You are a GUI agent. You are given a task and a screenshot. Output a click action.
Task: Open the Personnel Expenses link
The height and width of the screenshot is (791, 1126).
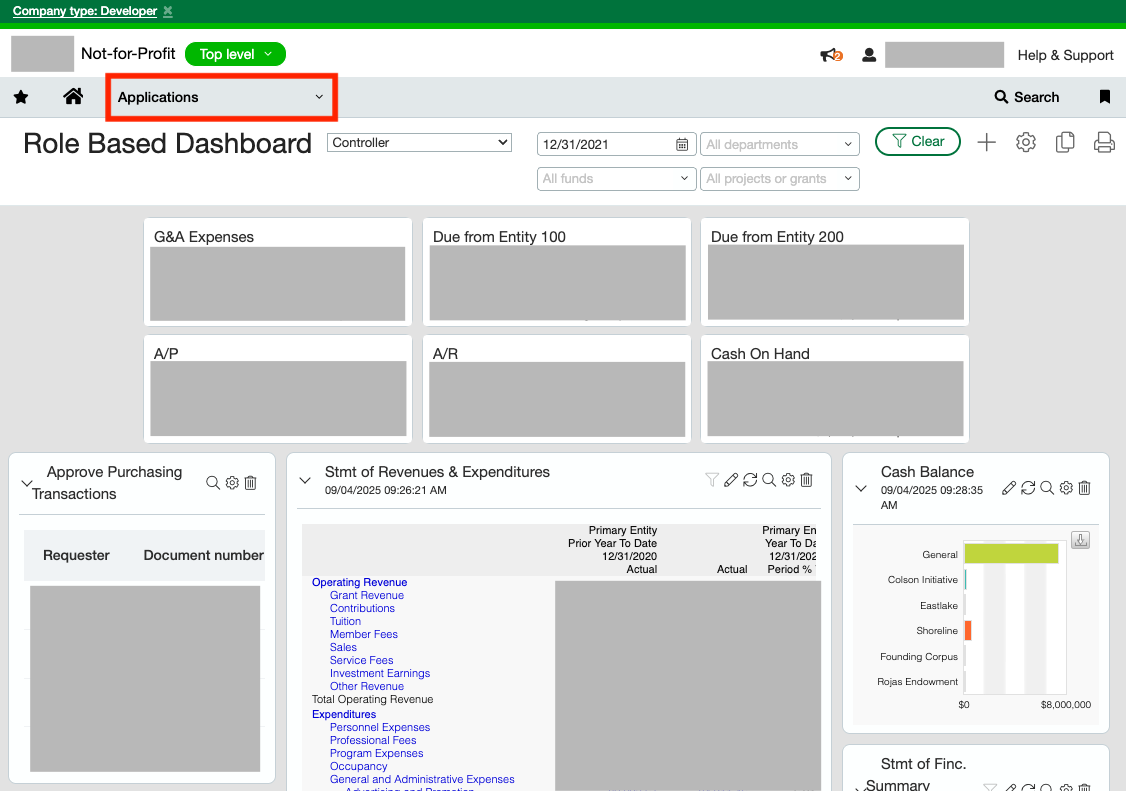pos(379,727)
